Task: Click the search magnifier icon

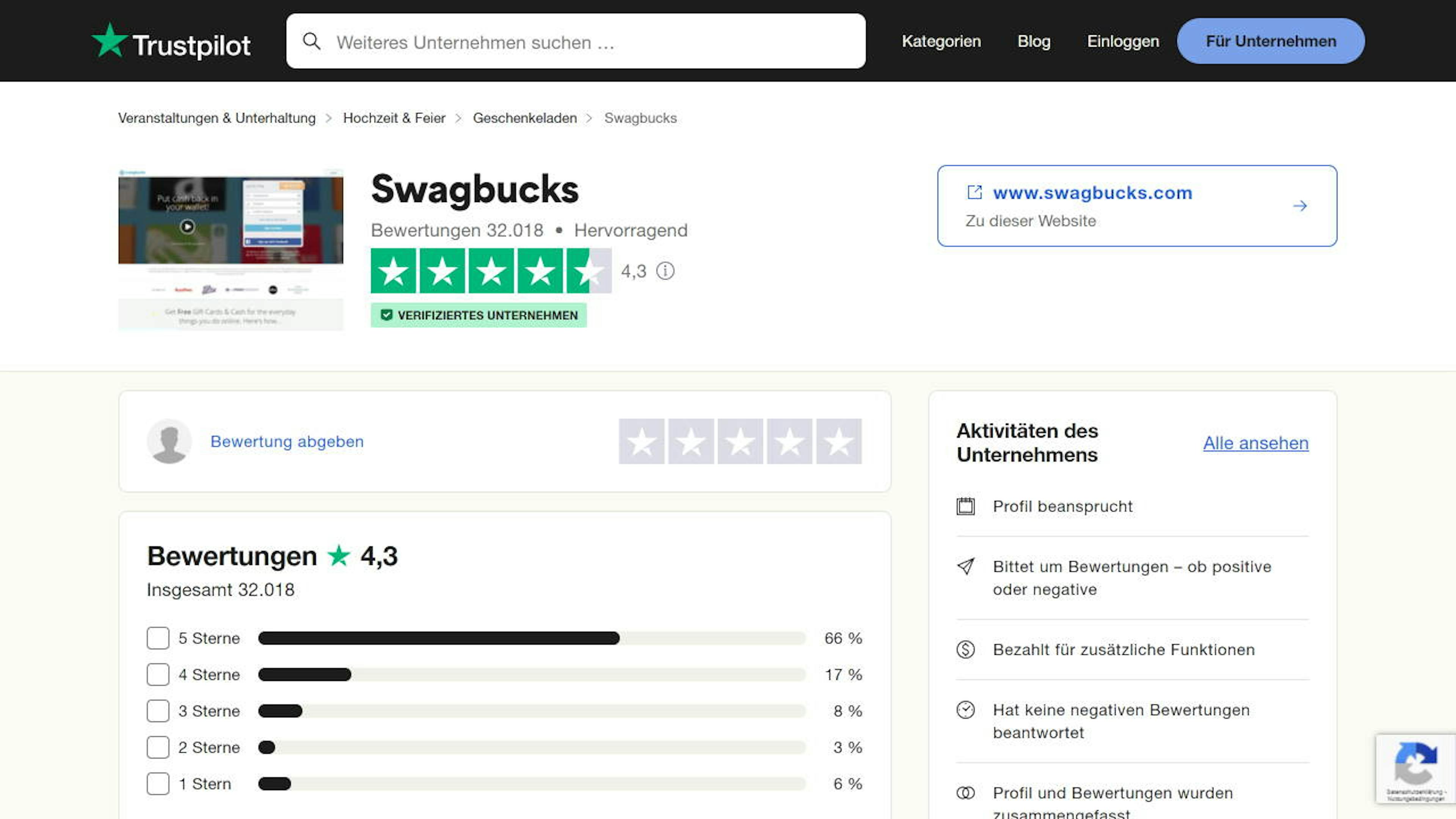Action: click(311, 41)
